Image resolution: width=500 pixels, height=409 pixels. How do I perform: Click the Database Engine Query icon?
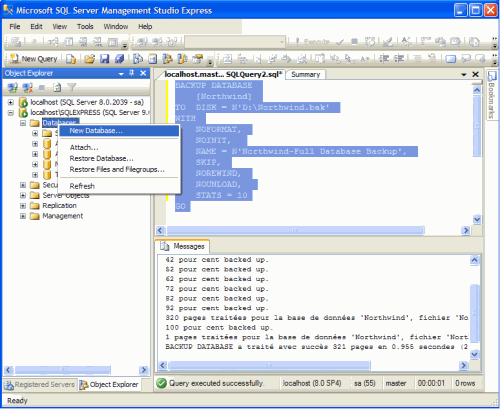click(x=71, y=59)
